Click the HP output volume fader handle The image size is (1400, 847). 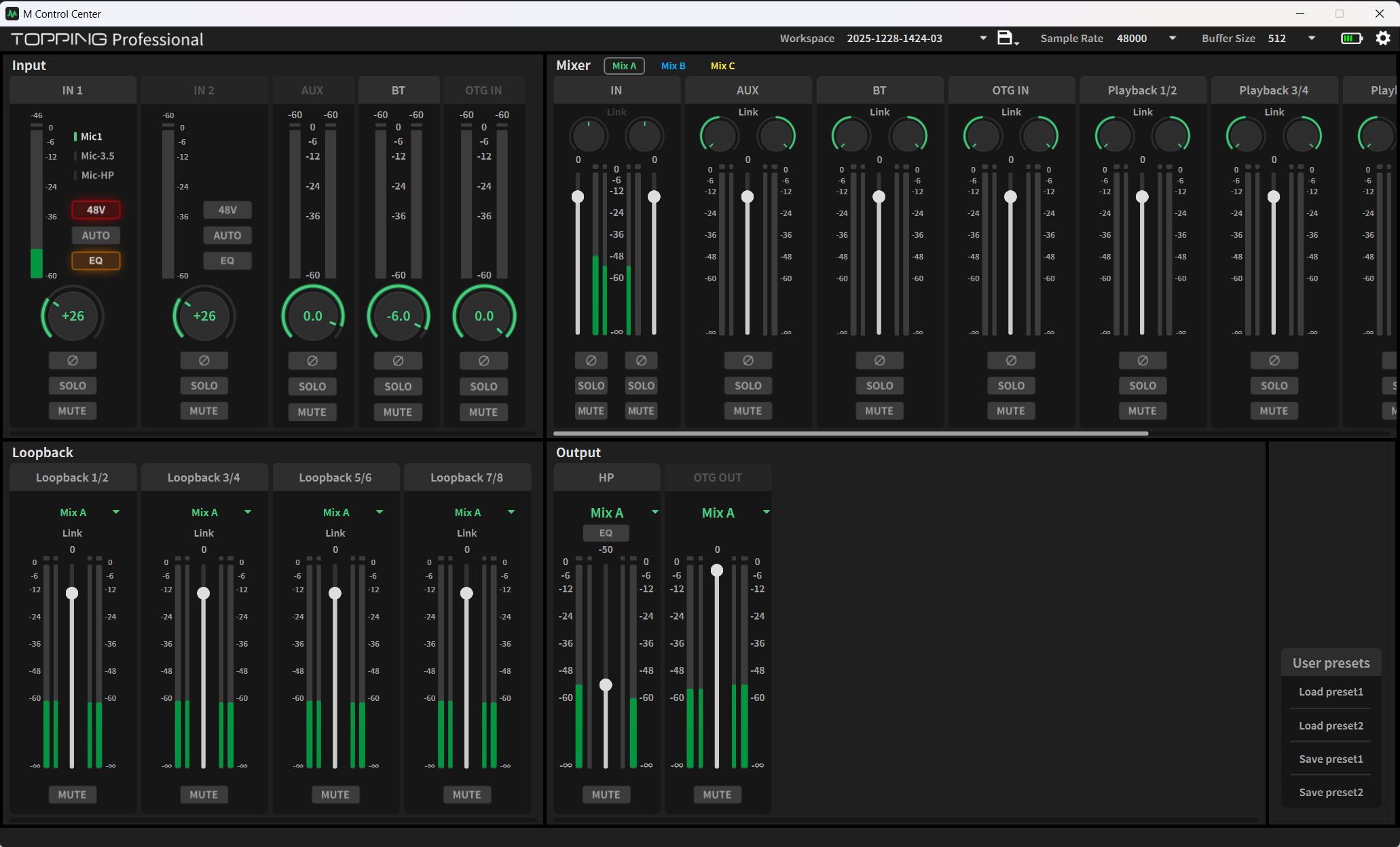[x=606, y=685]
